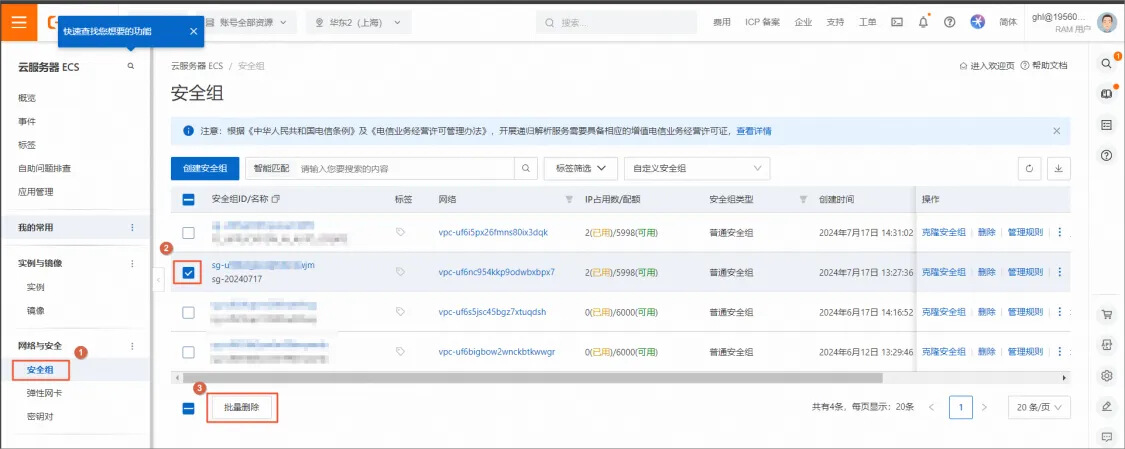Toggle the select-all checkbox in table header
The height and width of the screenshot is (449, 1125).
(188, 199)
